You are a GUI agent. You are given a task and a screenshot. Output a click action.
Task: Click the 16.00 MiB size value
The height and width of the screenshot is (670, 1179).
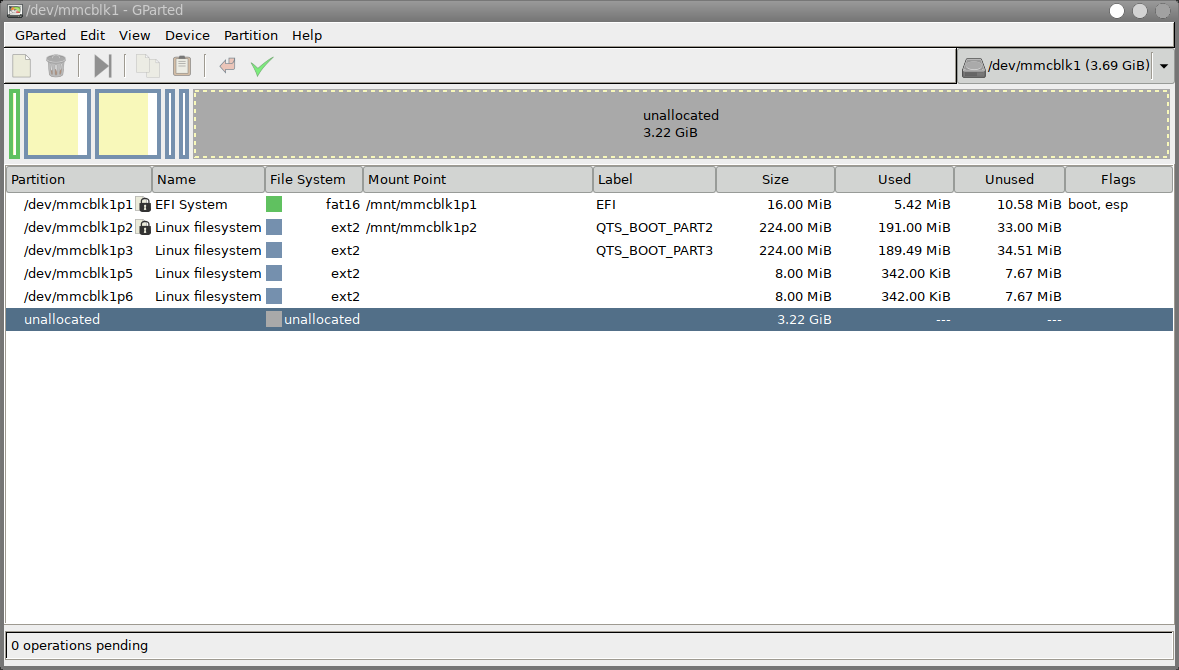[x=799, y=205]
